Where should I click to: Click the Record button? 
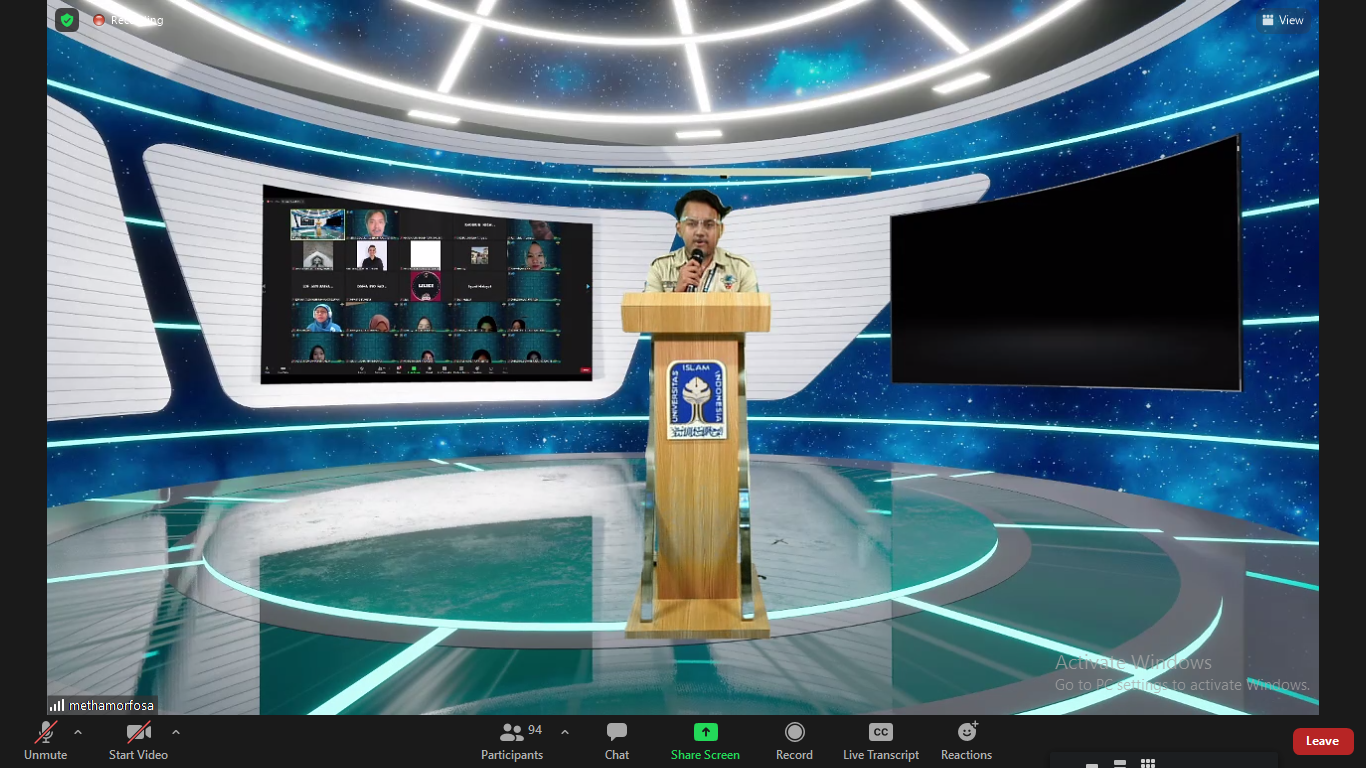[794, 741]
